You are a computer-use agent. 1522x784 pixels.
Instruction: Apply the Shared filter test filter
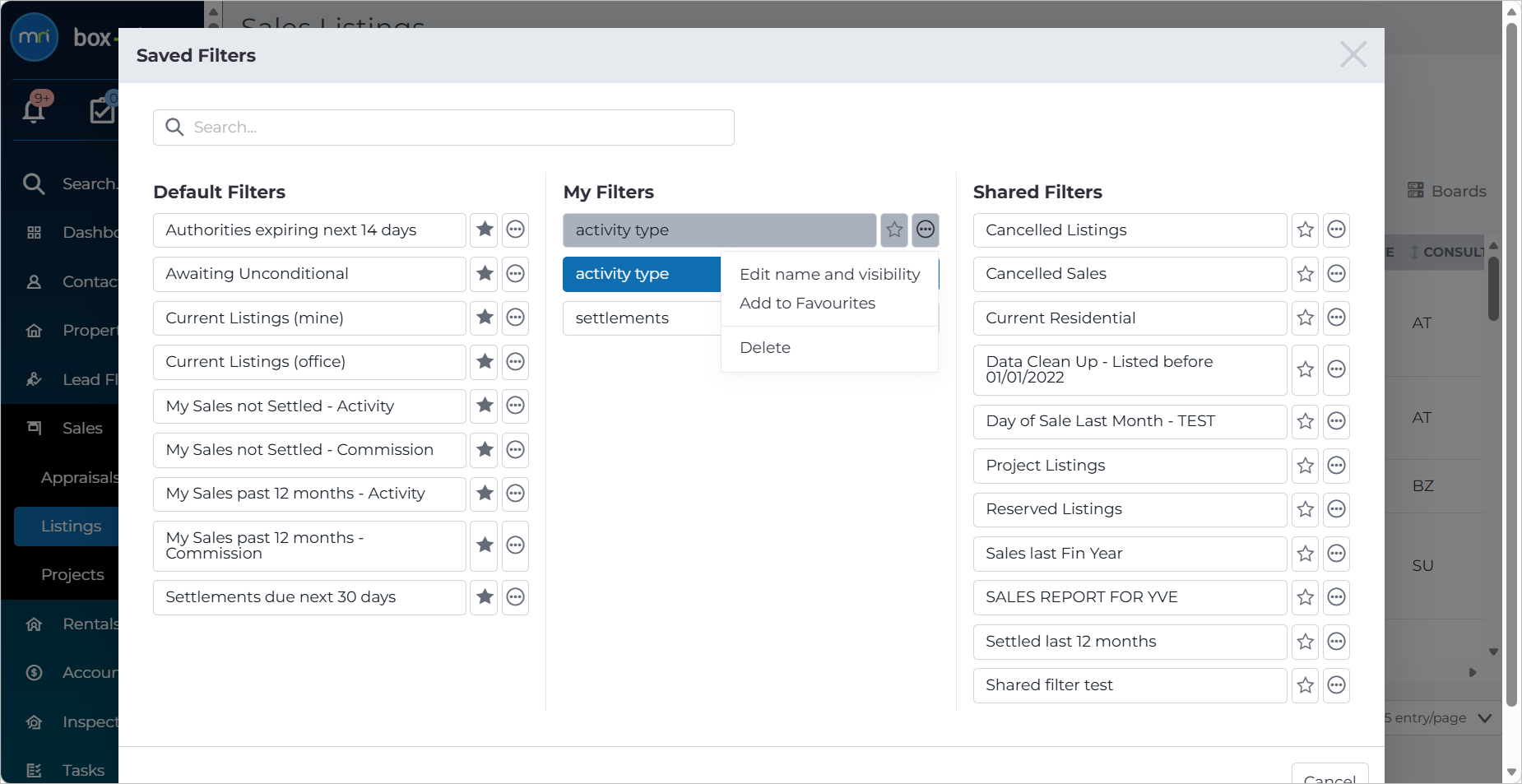point(1130,685)
